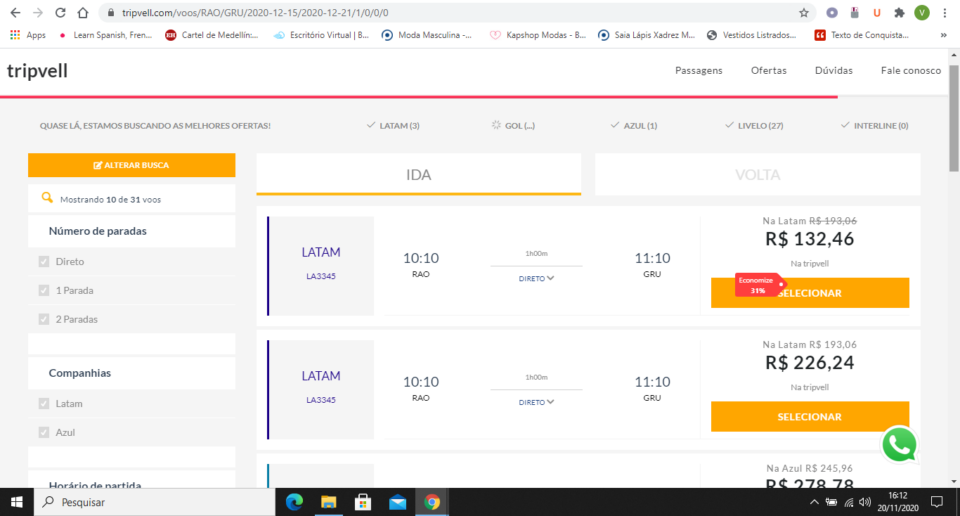Bookmark this page with star icon
This screenshot has height=516, width=960.
804,13
